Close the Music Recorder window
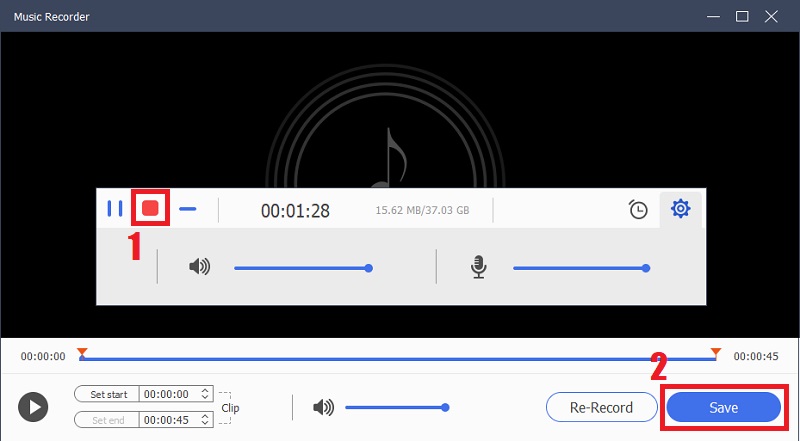The height and width of the screenshot is (441, 800). 771,16
